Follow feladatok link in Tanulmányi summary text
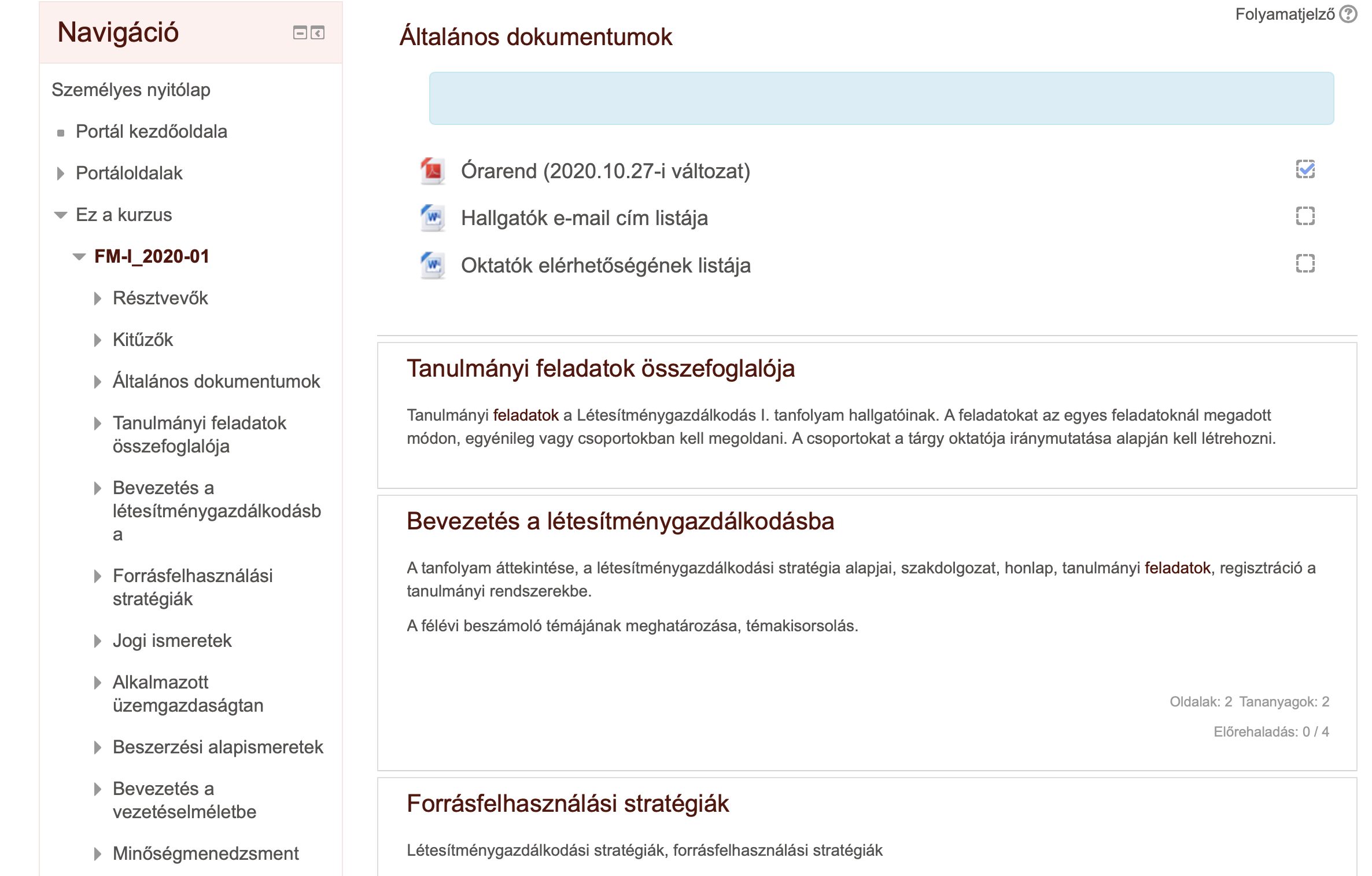This screenshot has width=1372, height=876. [526, 415]
